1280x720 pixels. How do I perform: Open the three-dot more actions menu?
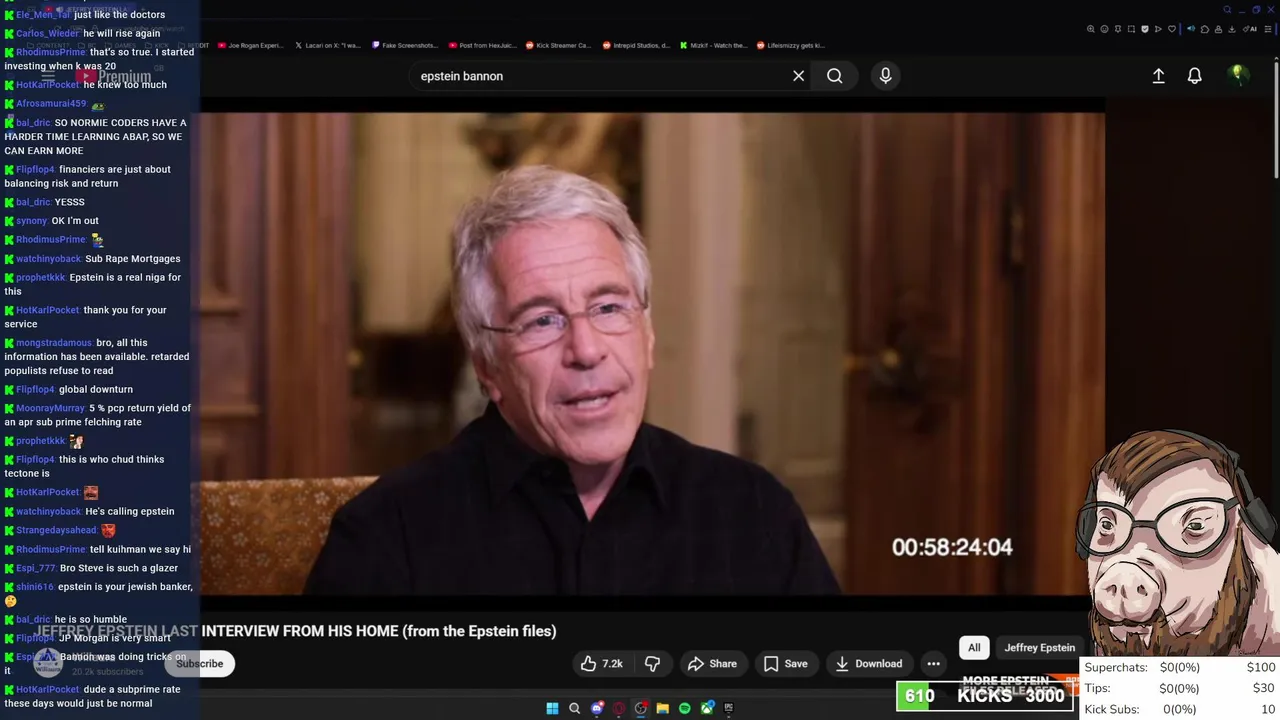(933, 663)
